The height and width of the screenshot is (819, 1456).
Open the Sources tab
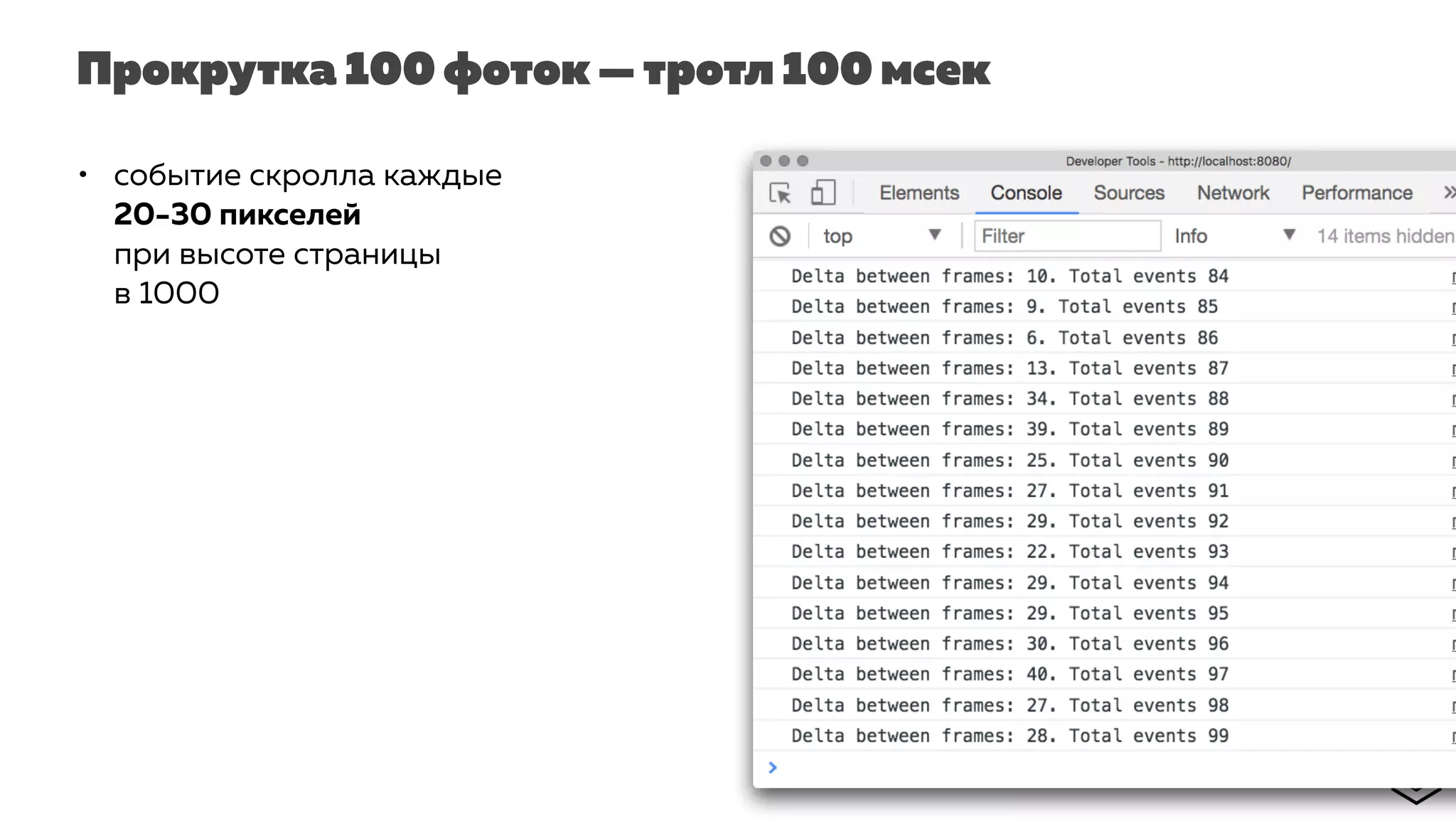tap(1129, 193)
